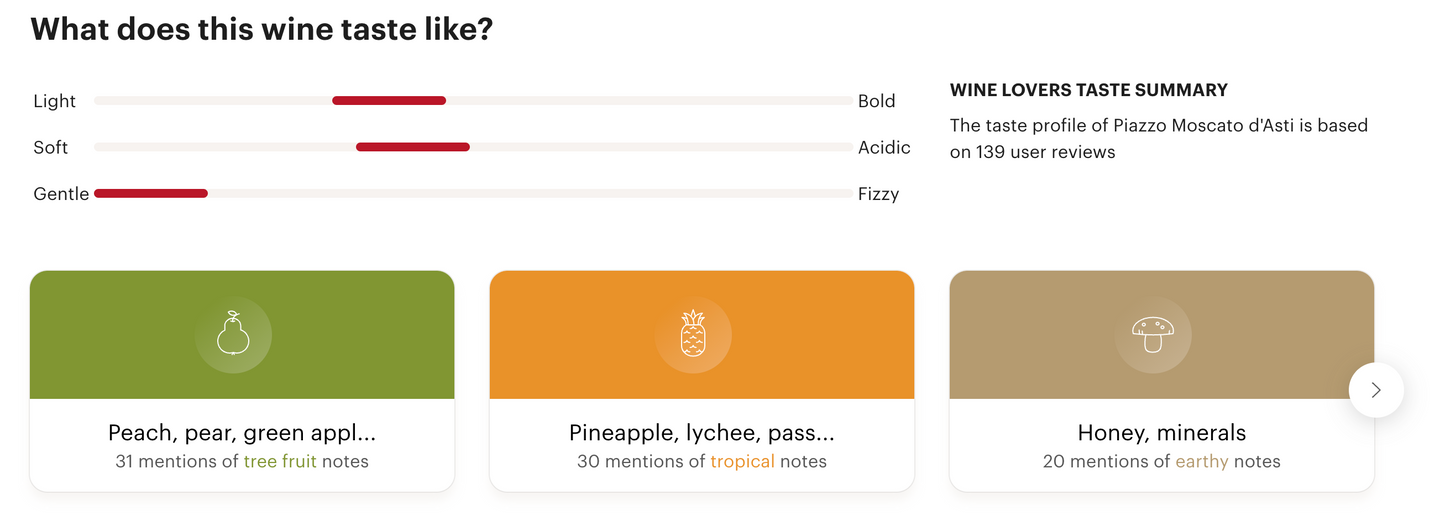The height and width of the screenshot is (516, 1445).
Task: Click the 20 mentions earthy text
Action: 1162,461
